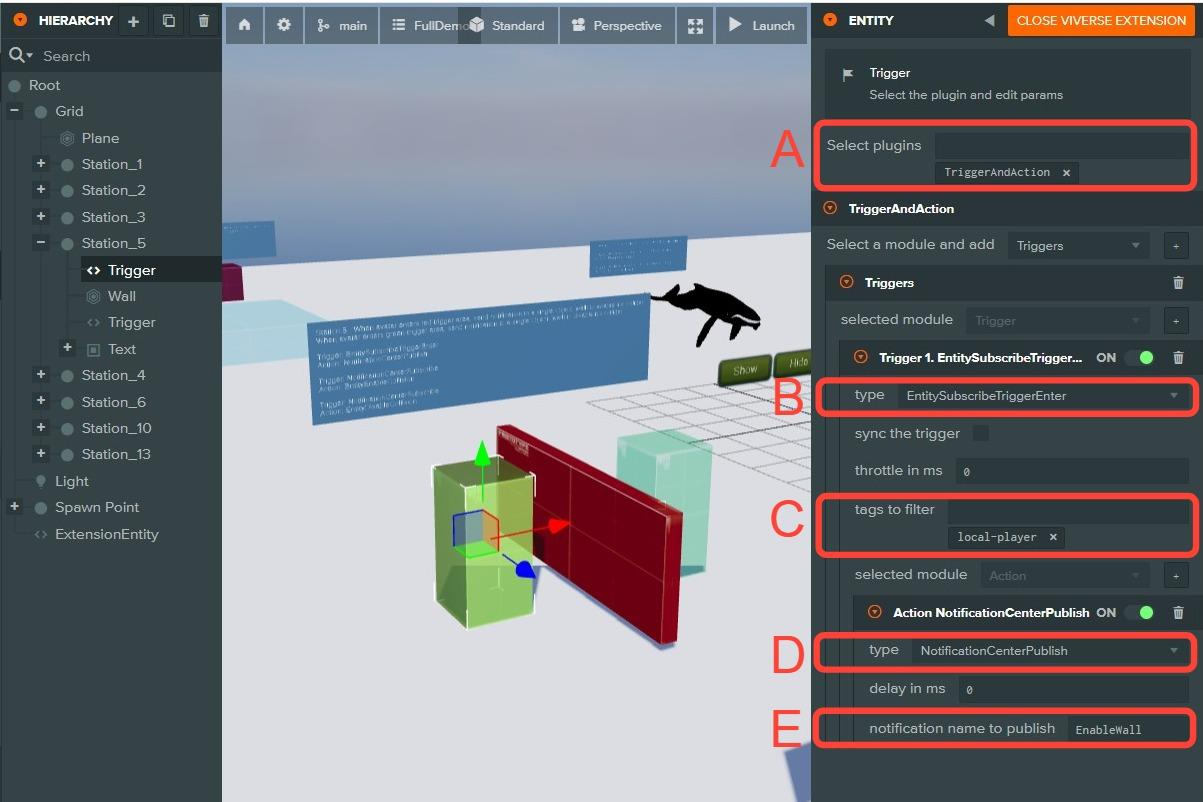Remove the TriggerAndAction plugin tag
The height and width of the screenshot is (802, 1203).
[x=1066, y=173]
